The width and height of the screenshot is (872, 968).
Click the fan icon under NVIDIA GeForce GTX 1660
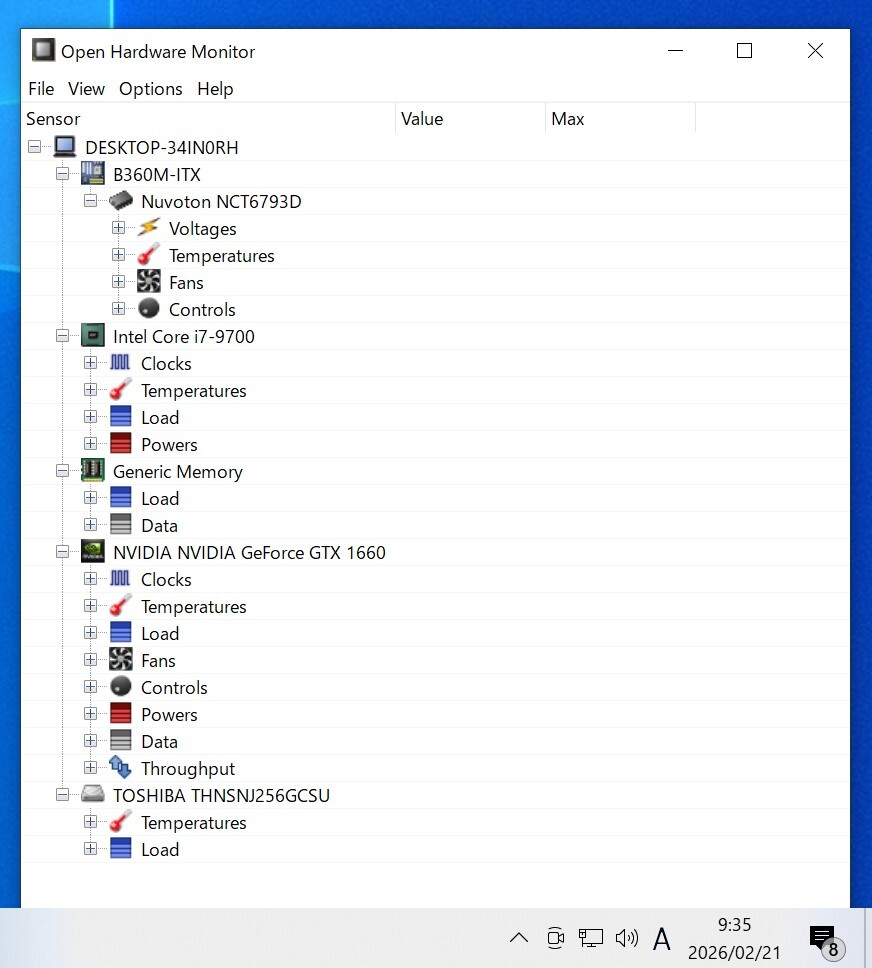click(120, 659)
